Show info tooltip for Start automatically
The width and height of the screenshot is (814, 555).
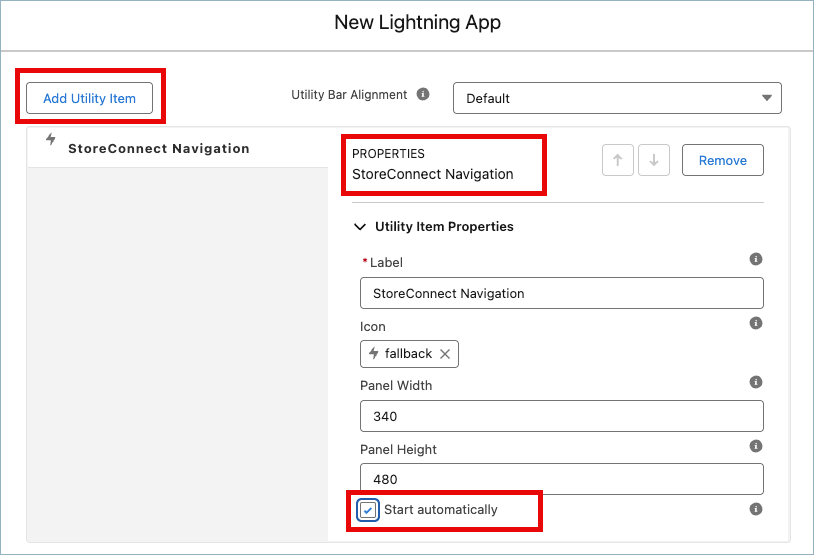[x=756, y=509]
